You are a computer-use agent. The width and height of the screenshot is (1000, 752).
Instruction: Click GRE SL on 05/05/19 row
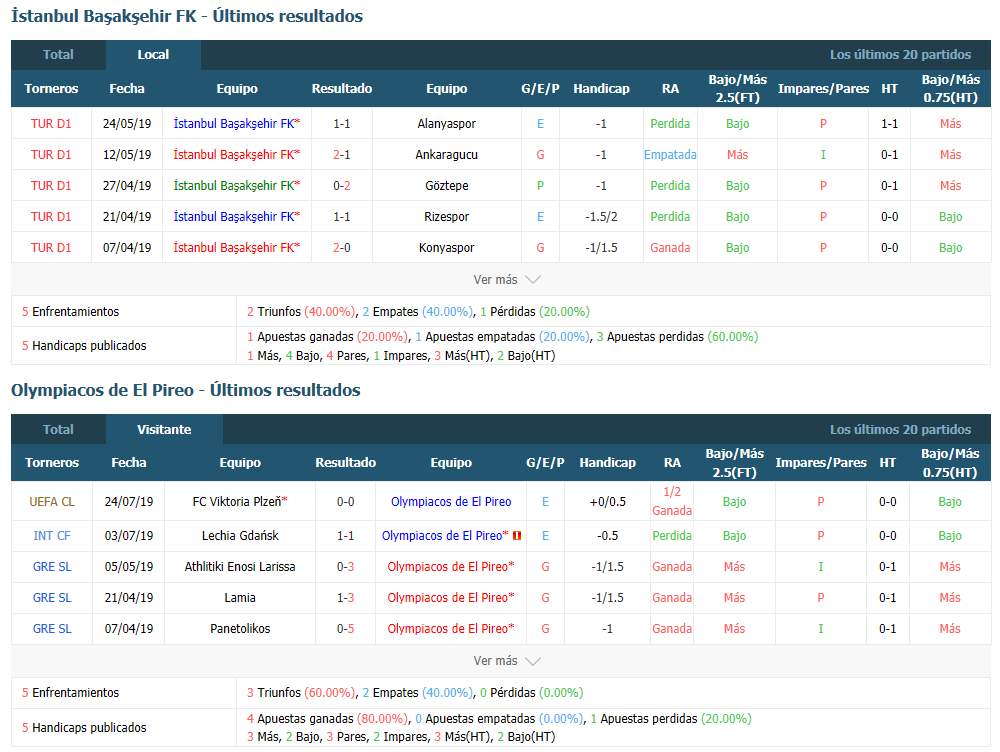point(52,566)
